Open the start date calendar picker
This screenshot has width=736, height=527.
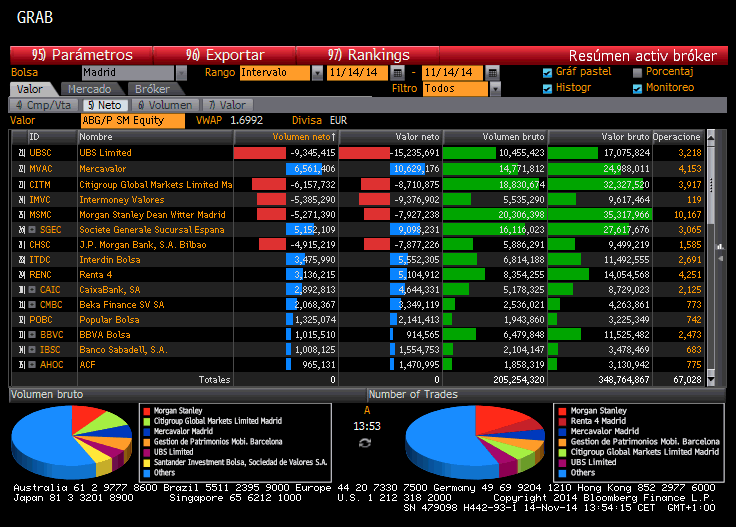pos(398,73)
